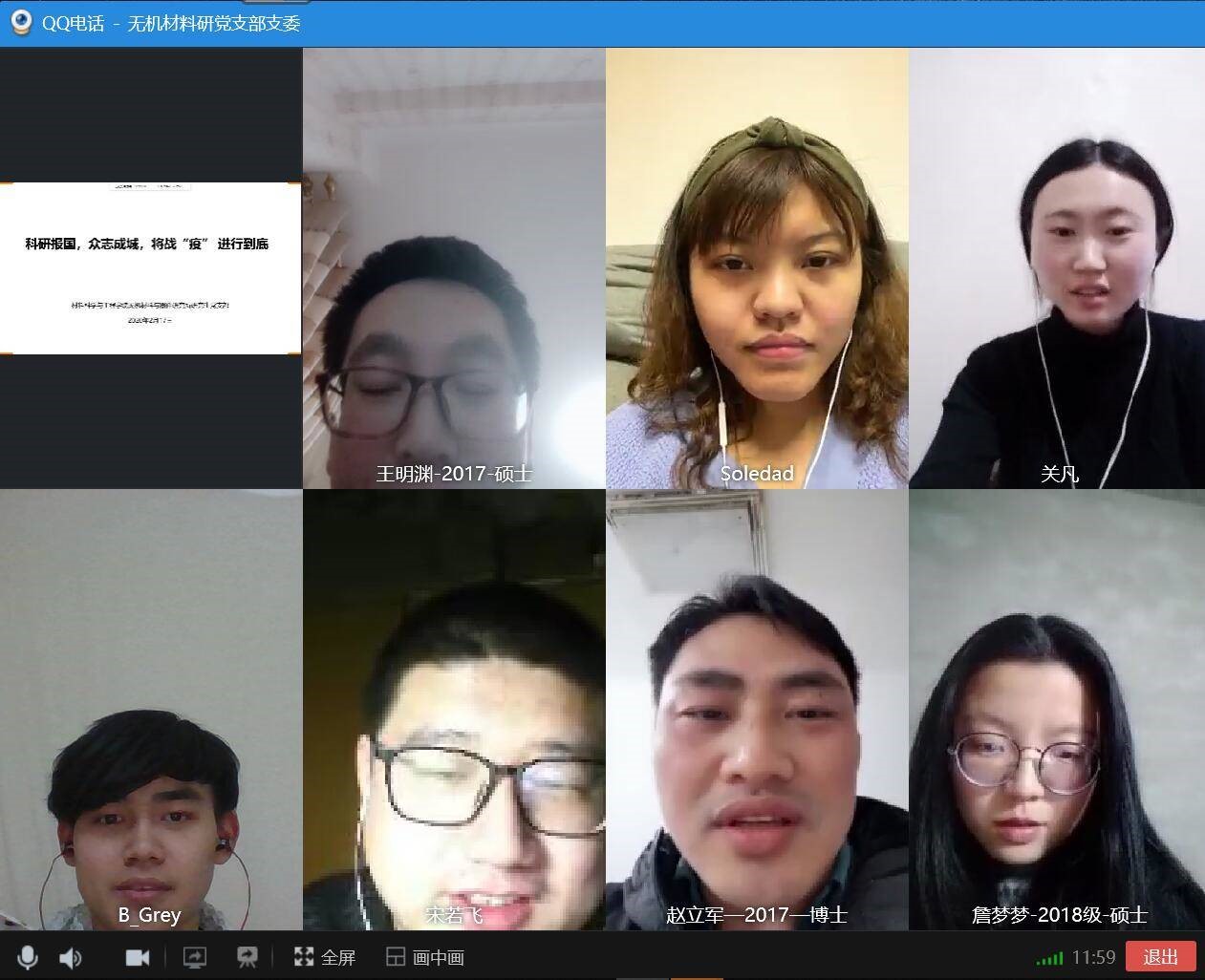Select 王明渊-2017-硕士 video tile

[454, 268]
